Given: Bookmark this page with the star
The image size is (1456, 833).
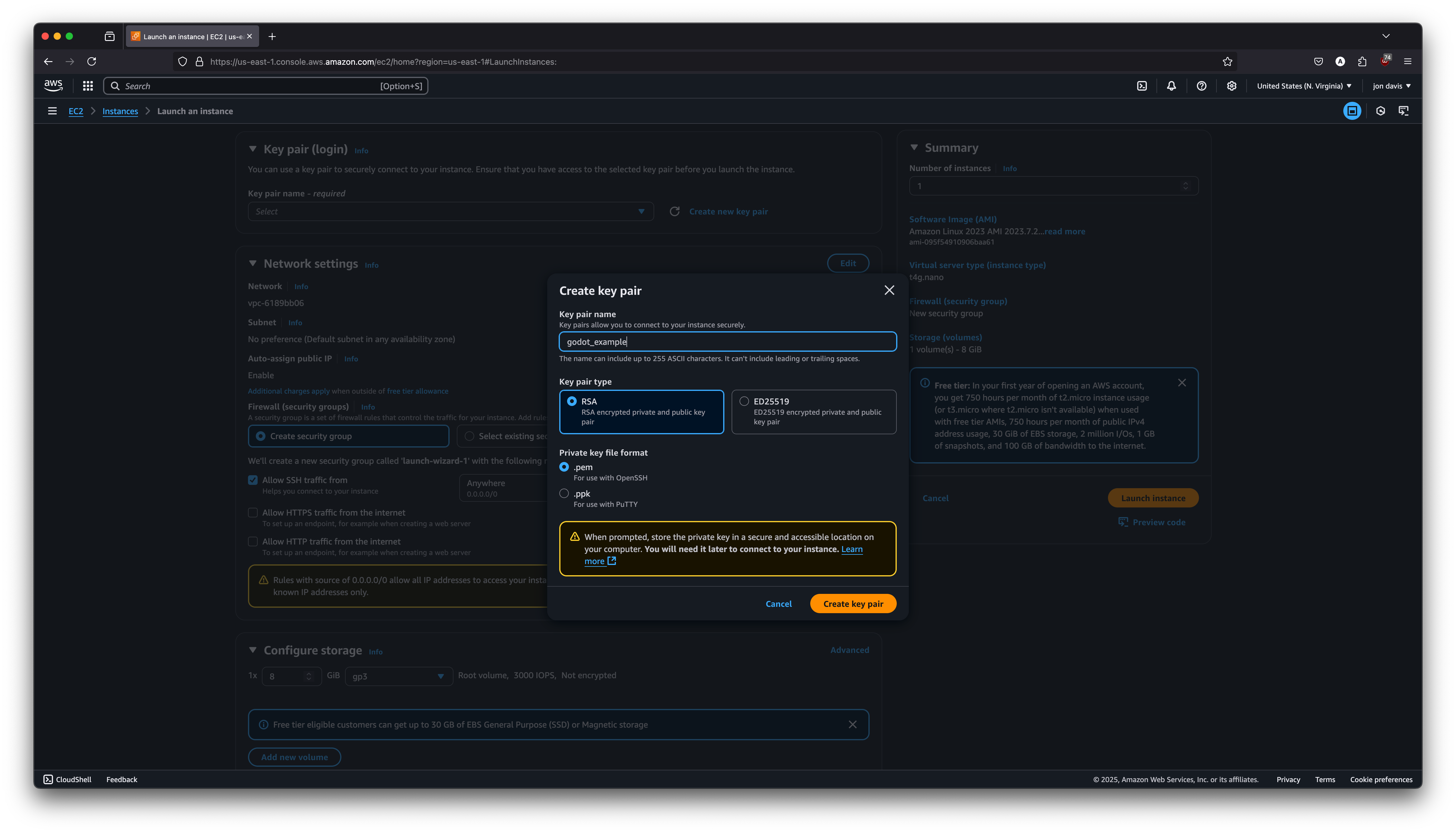Looking at the screenshot, I should tap(1227, 61).
